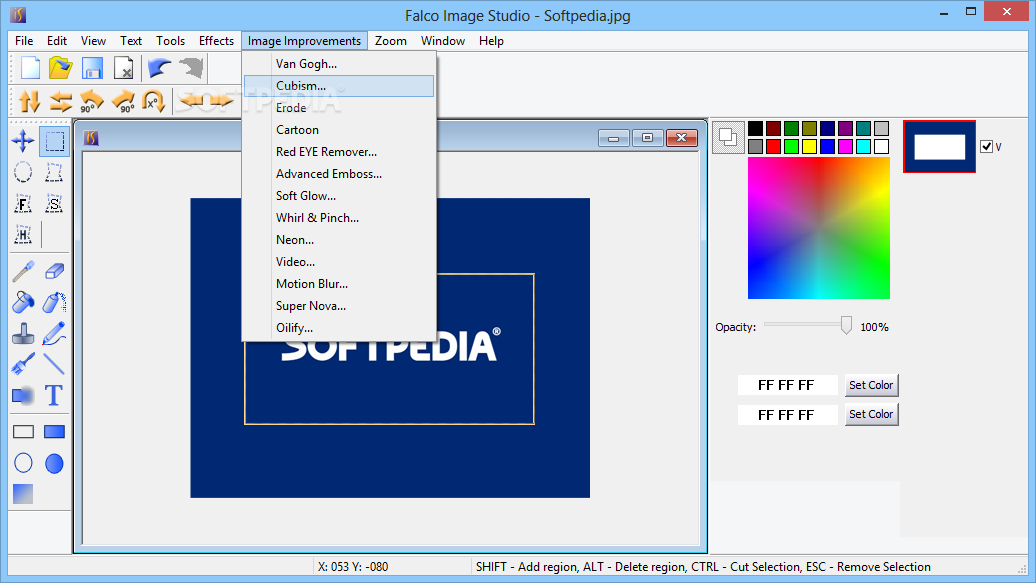Image resolution: width=1036 pixels, height=583 pixels.
Task: Click the upper FF FF FF hex field
Action: (x=787, y=385)
